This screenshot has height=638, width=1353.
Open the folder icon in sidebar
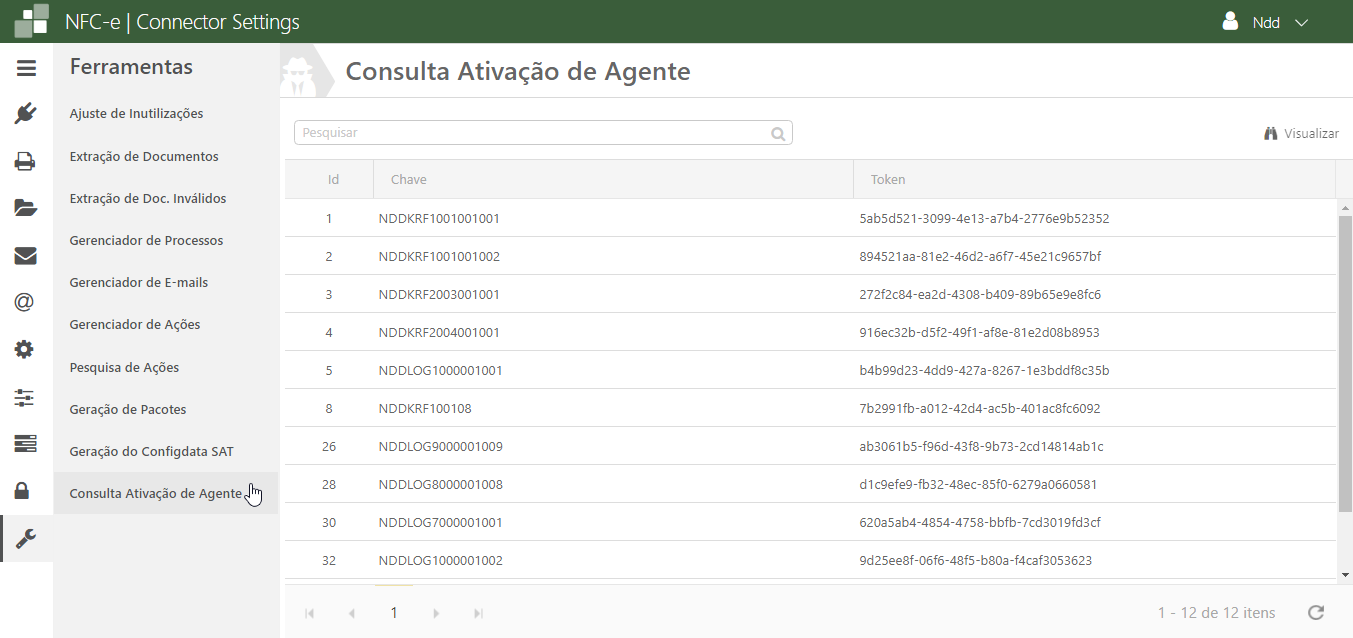pos(26,208)
